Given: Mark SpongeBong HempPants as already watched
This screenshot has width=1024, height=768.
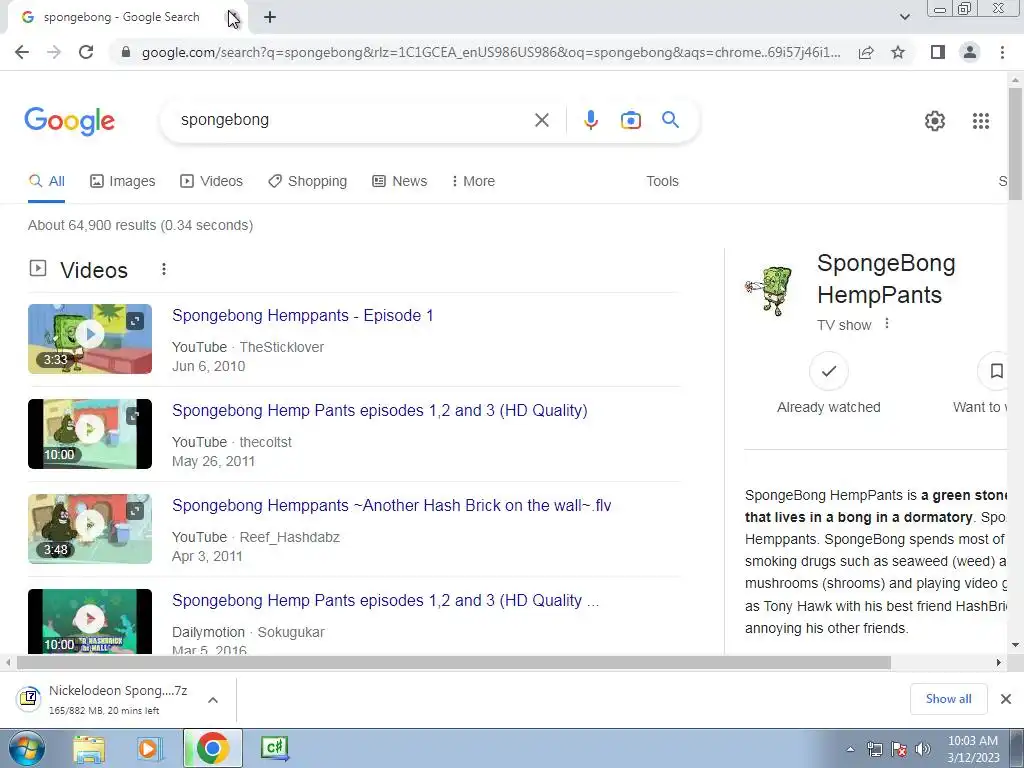Looking at the screenshot, I should point(829,371).
